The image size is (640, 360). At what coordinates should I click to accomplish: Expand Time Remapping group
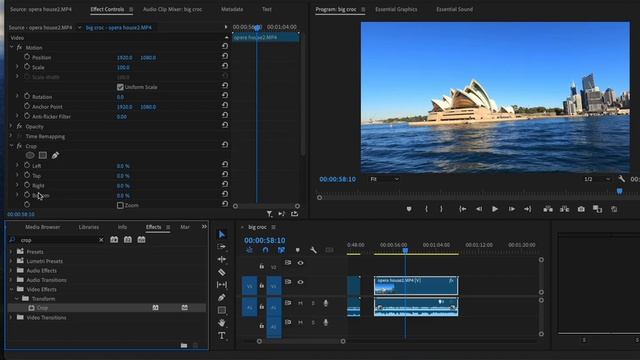click(11, 136)
